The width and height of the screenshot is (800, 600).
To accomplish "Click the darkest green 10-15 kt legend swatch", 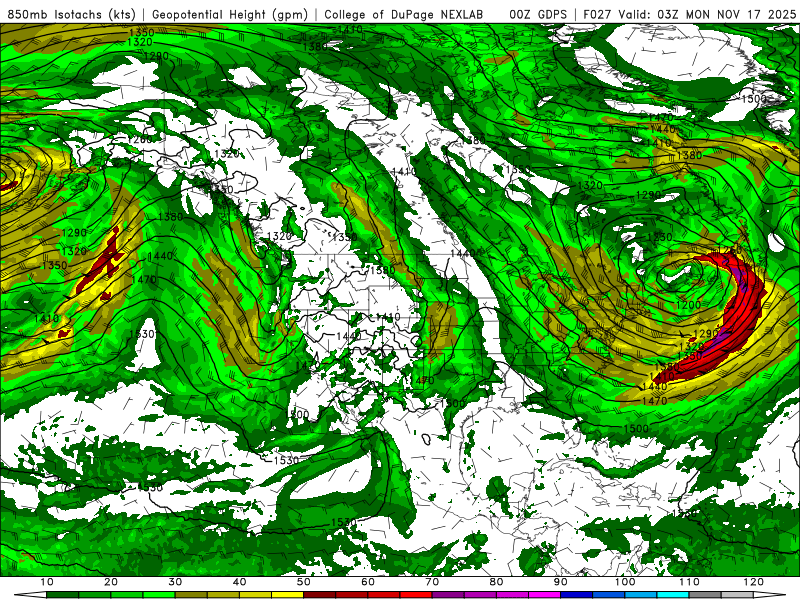I will (x=62, y=595).
